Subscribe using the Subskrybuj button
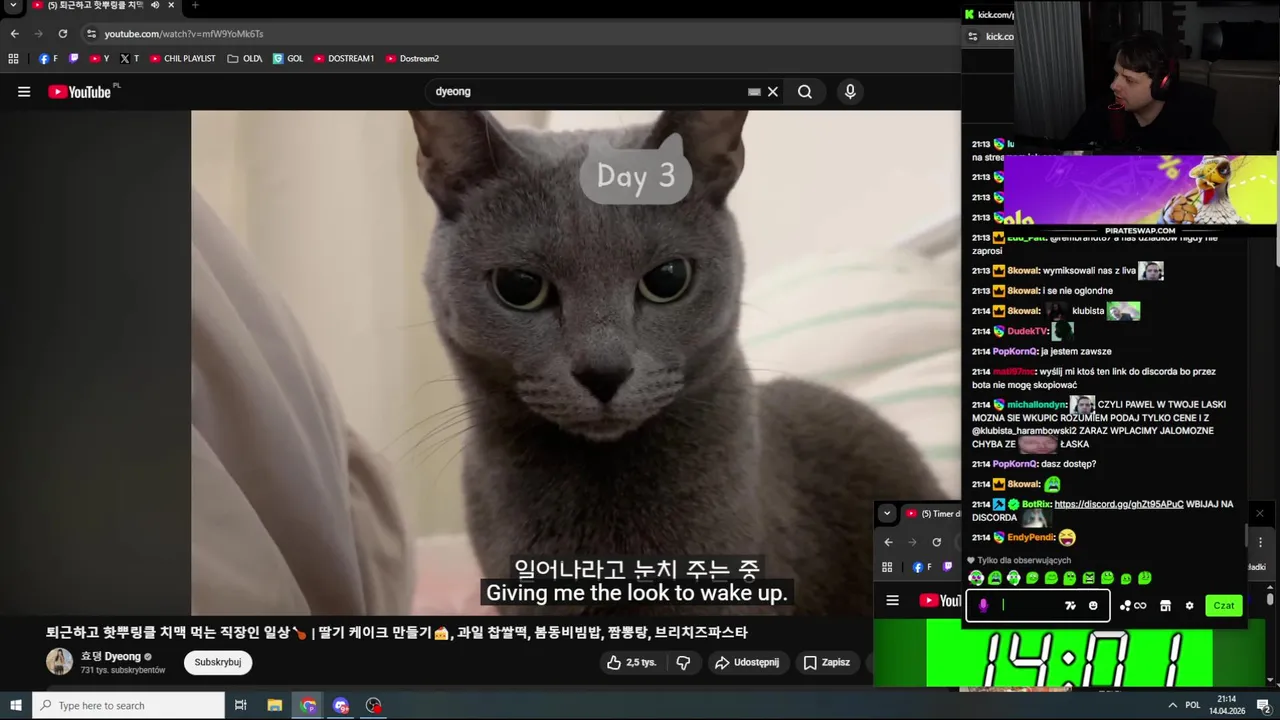 [218, 662]
